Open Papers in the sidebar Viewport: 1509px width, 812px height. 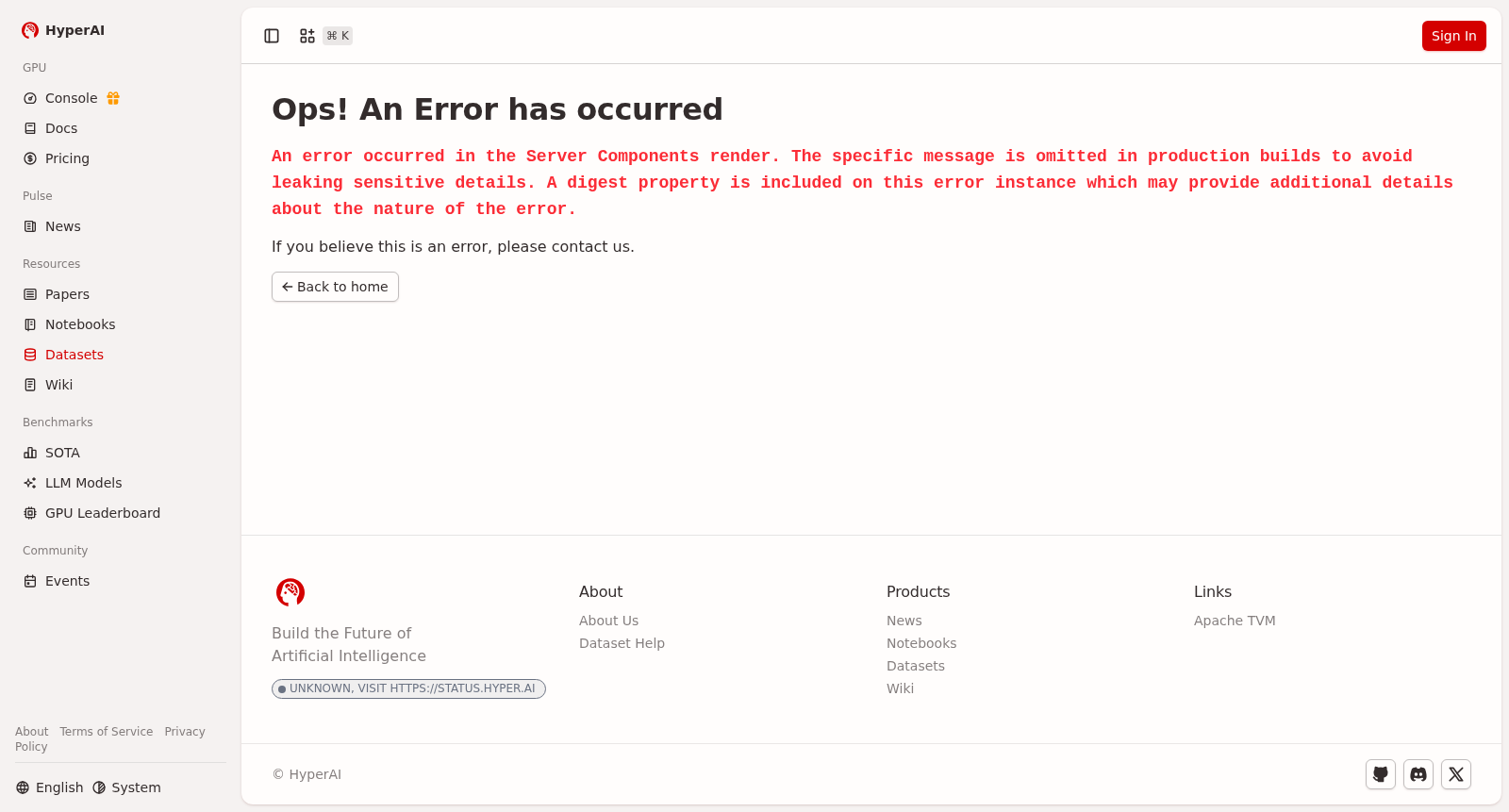click(x=121, y=294)
